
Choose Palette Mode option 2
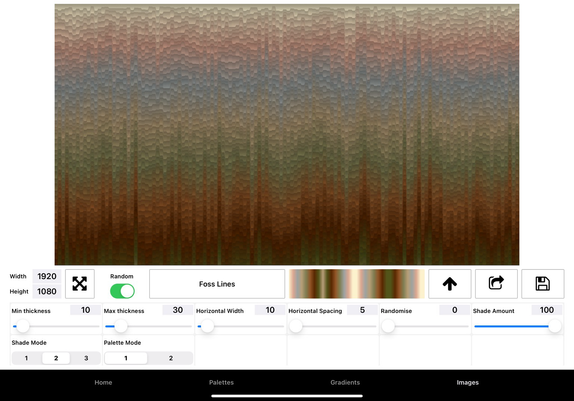coord(171,358)
